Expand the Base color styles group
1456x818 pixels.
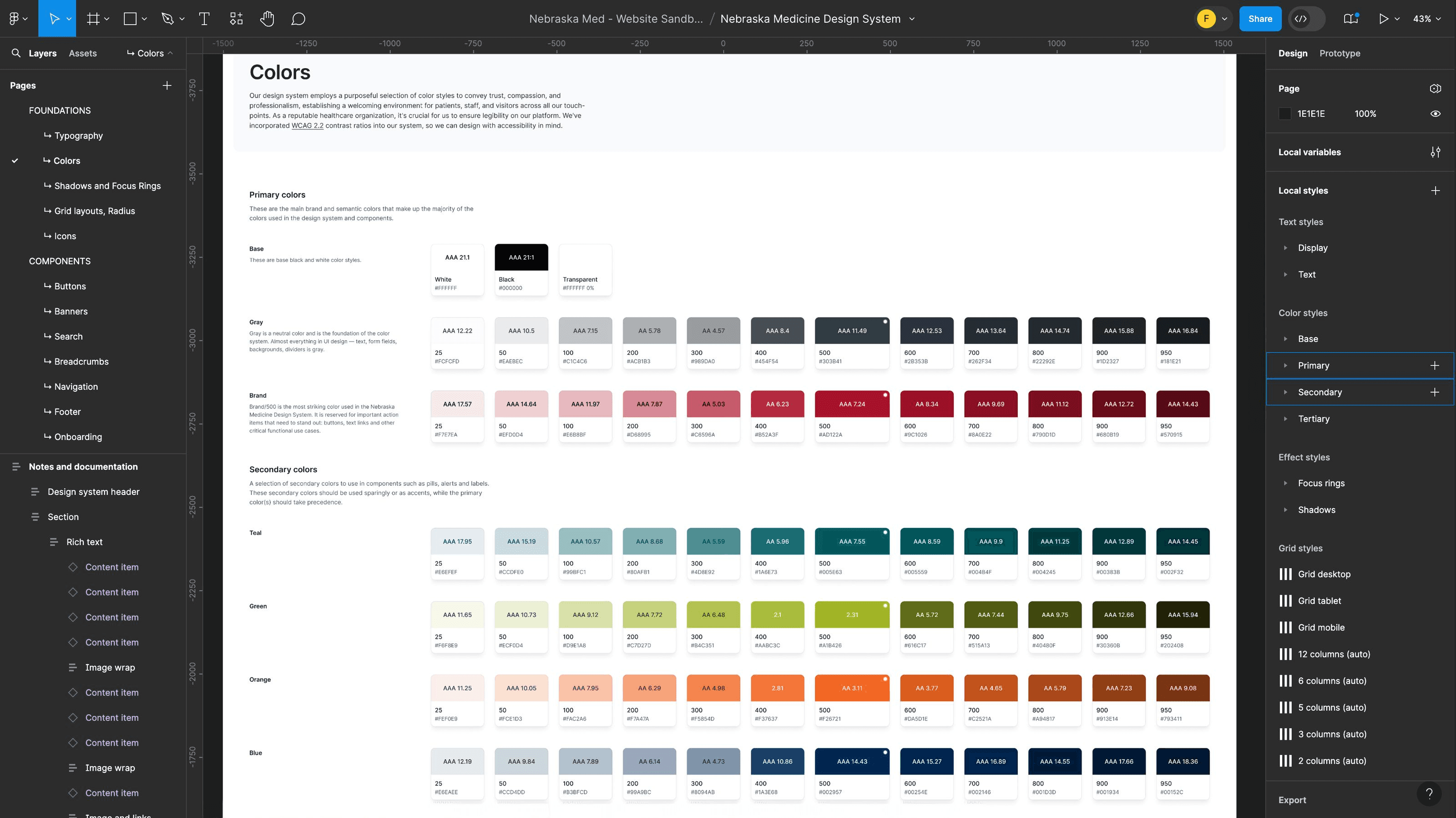(x=1285, y=339)
